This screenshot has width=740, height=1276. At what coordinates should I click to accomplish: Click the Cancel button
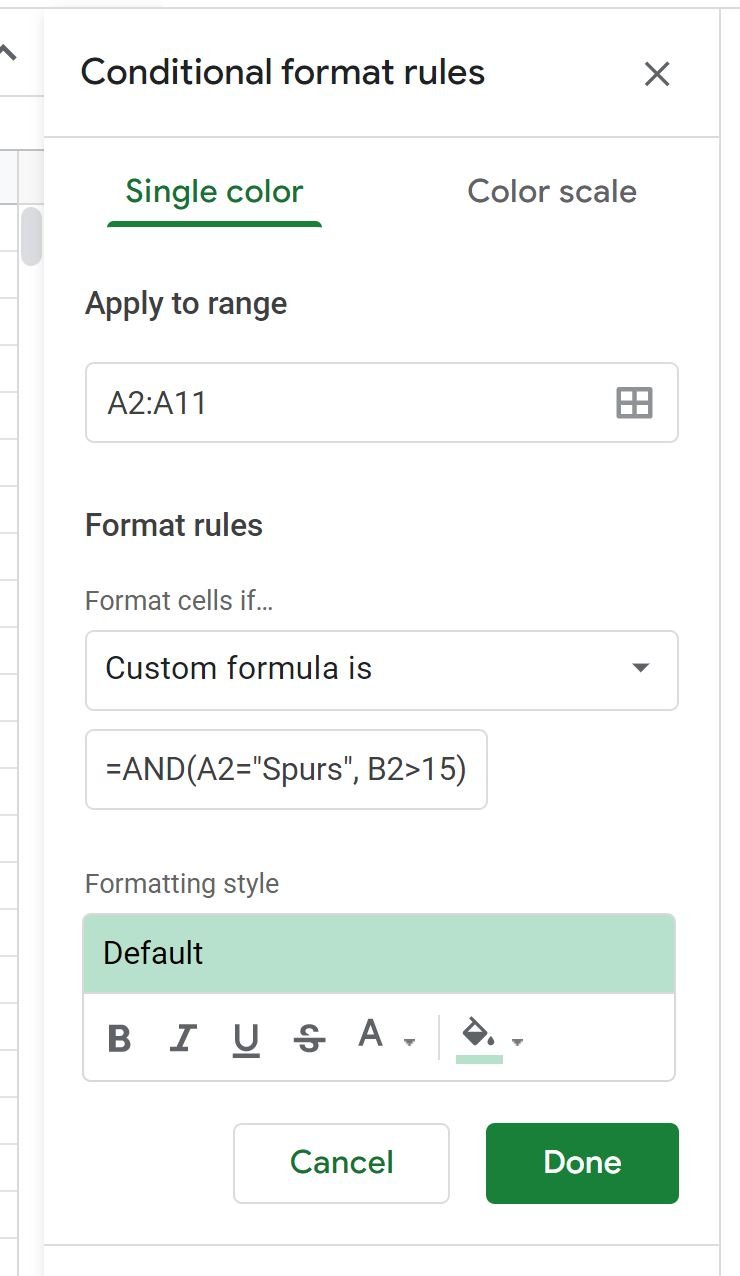pyautogui.click(x=341, y=1163)
